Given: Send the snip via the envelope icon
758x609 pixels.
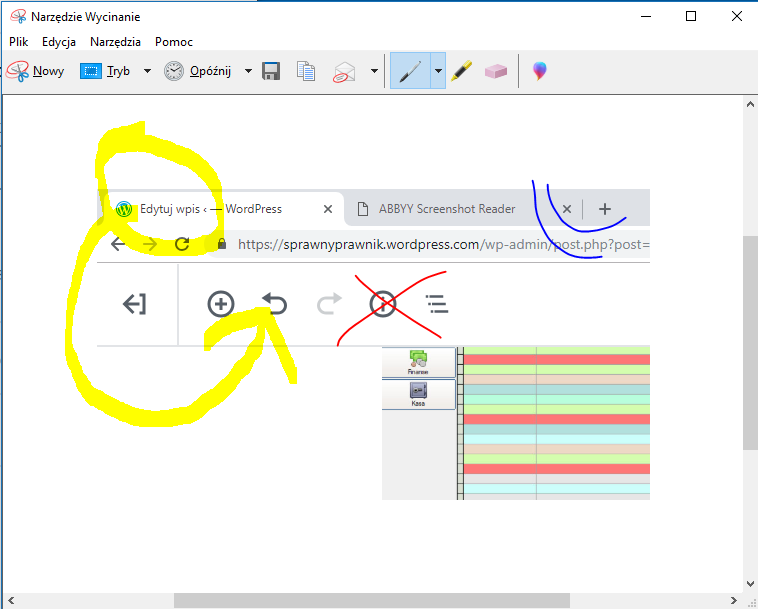Looking at the screenshot, I should tap(345, 71).
